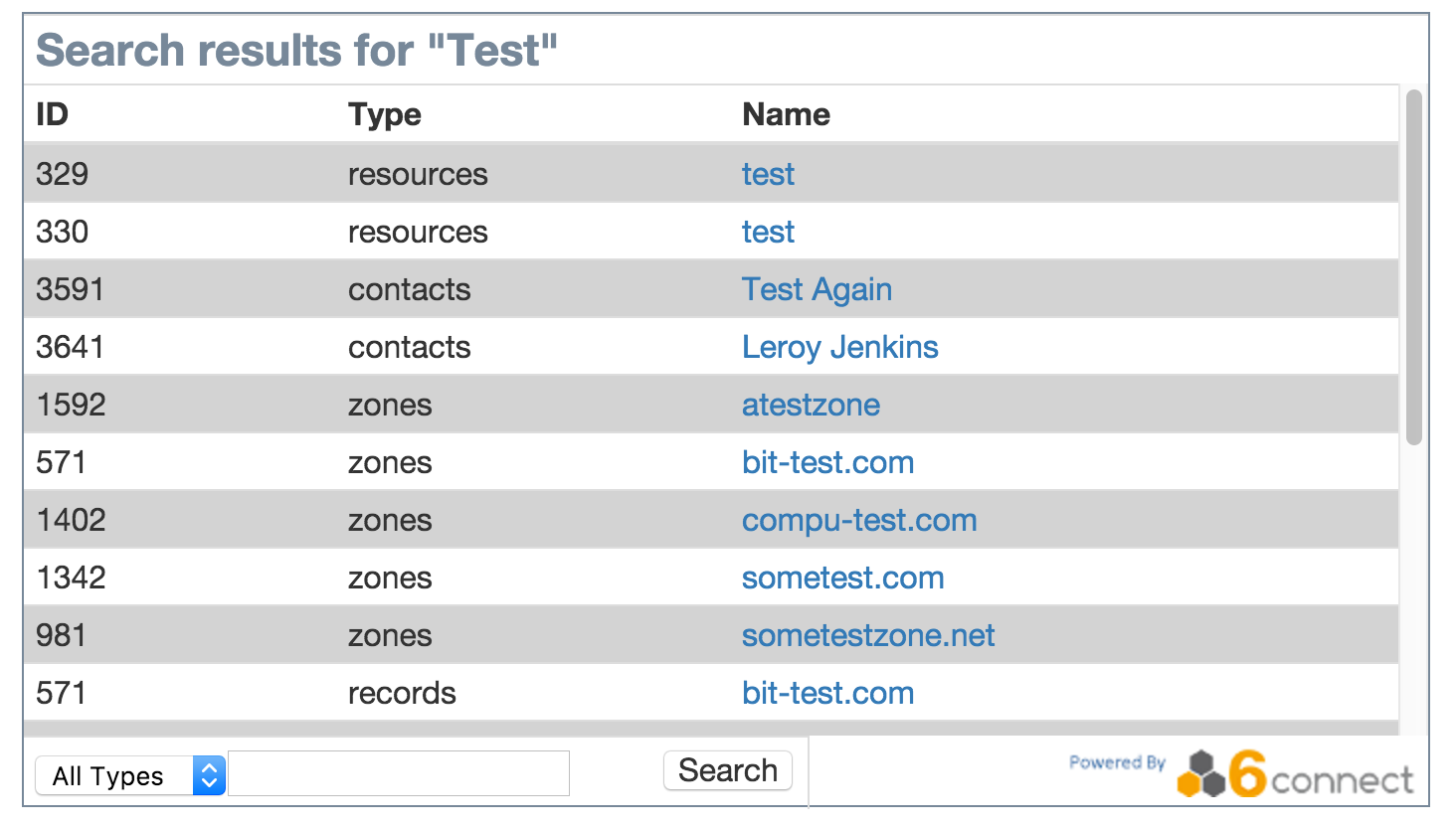Click the Search results for "Test" heading
This screenshot has height=829, width=1456.
tap(296, 51)
